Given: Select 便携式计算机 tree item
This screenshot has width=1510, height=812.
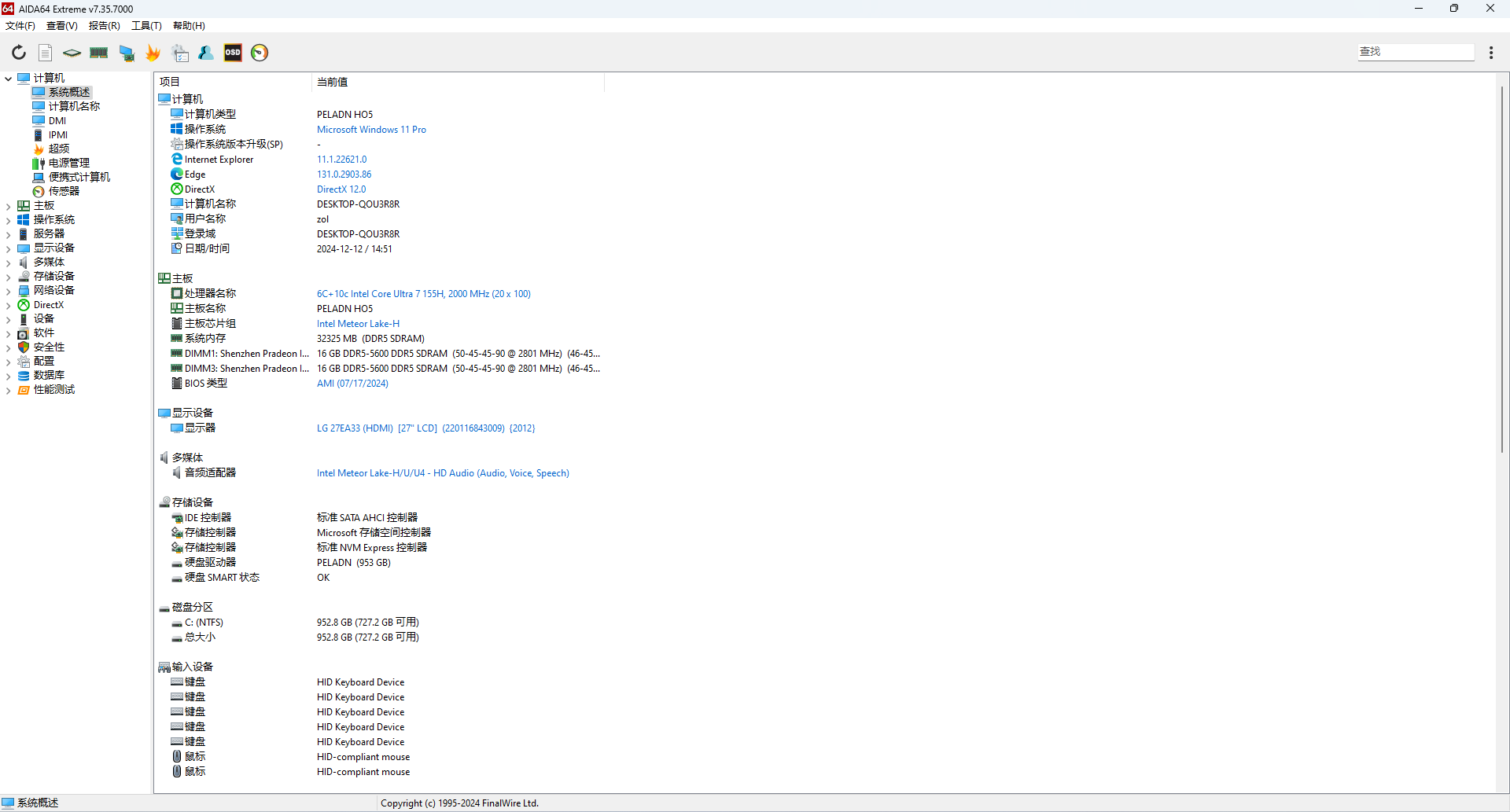Looking at the screenshot, I should point(79,177).
